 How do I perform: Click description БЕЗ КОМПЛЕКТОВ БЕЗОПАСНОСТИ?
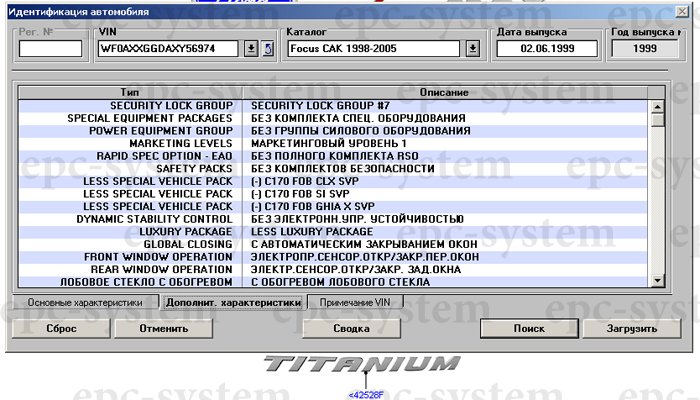pyautogui.click(x=342, y=169)
